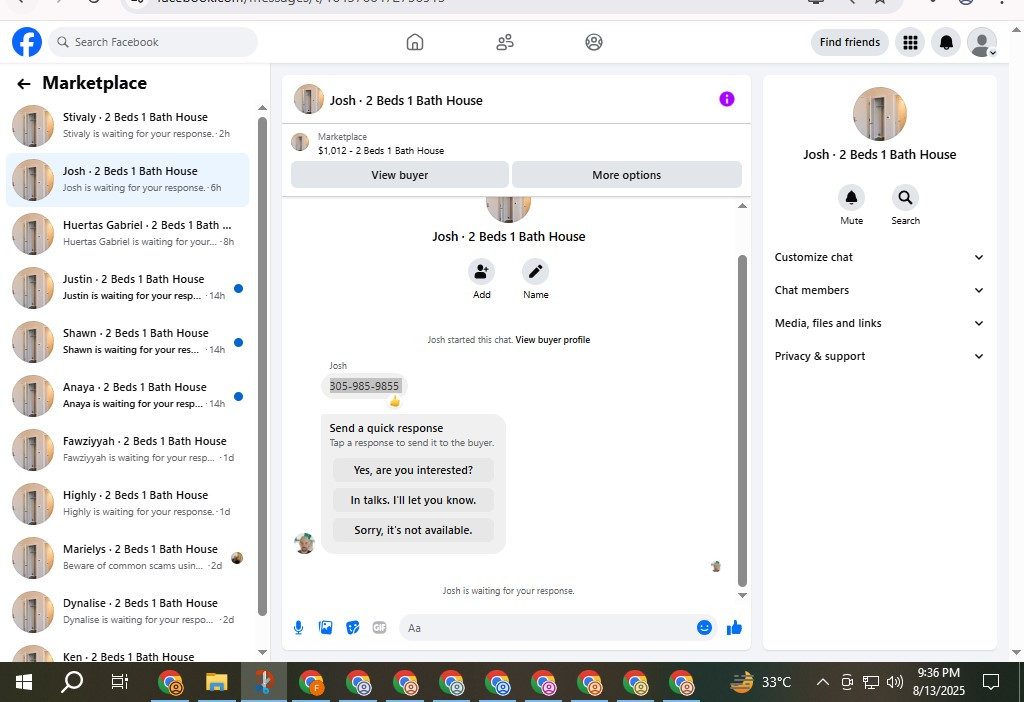Click the scroll-down arrow of conversation list
1024x702 pixels.
[263, 652]
